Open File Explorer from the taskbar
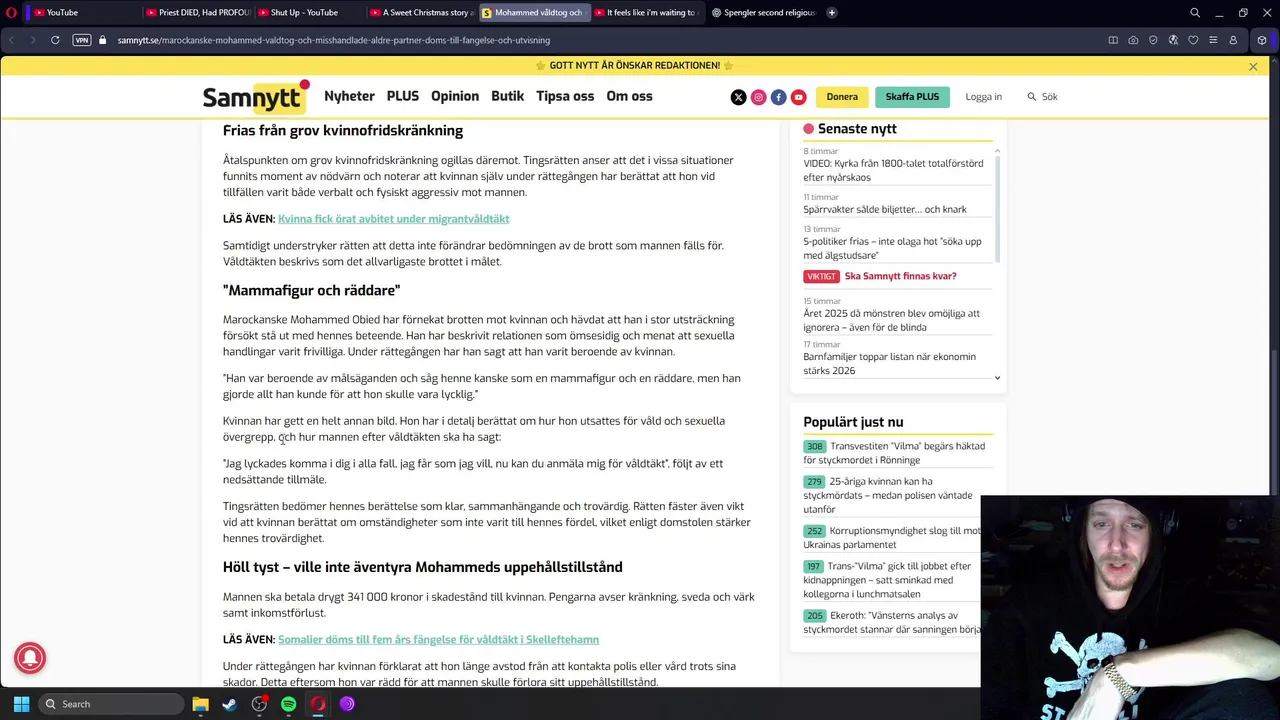Viewport: 1280px width, 720px height. coord(200,704)
